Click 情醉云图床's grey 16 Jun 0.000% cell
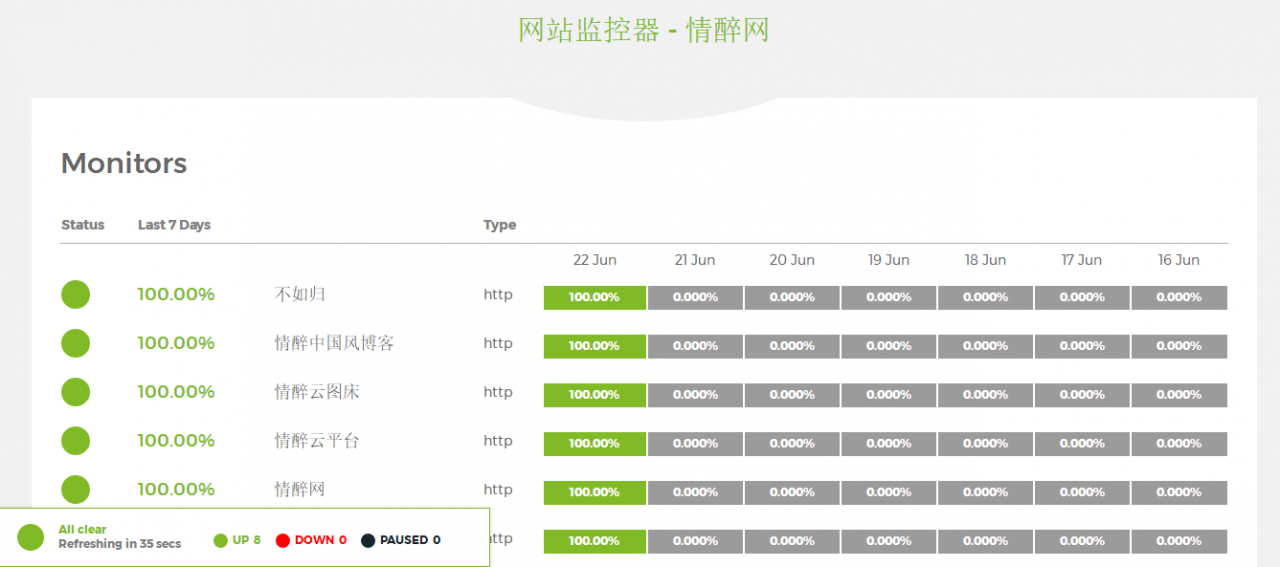This screenshot has width=1280, height=567. pos(1179,395)
